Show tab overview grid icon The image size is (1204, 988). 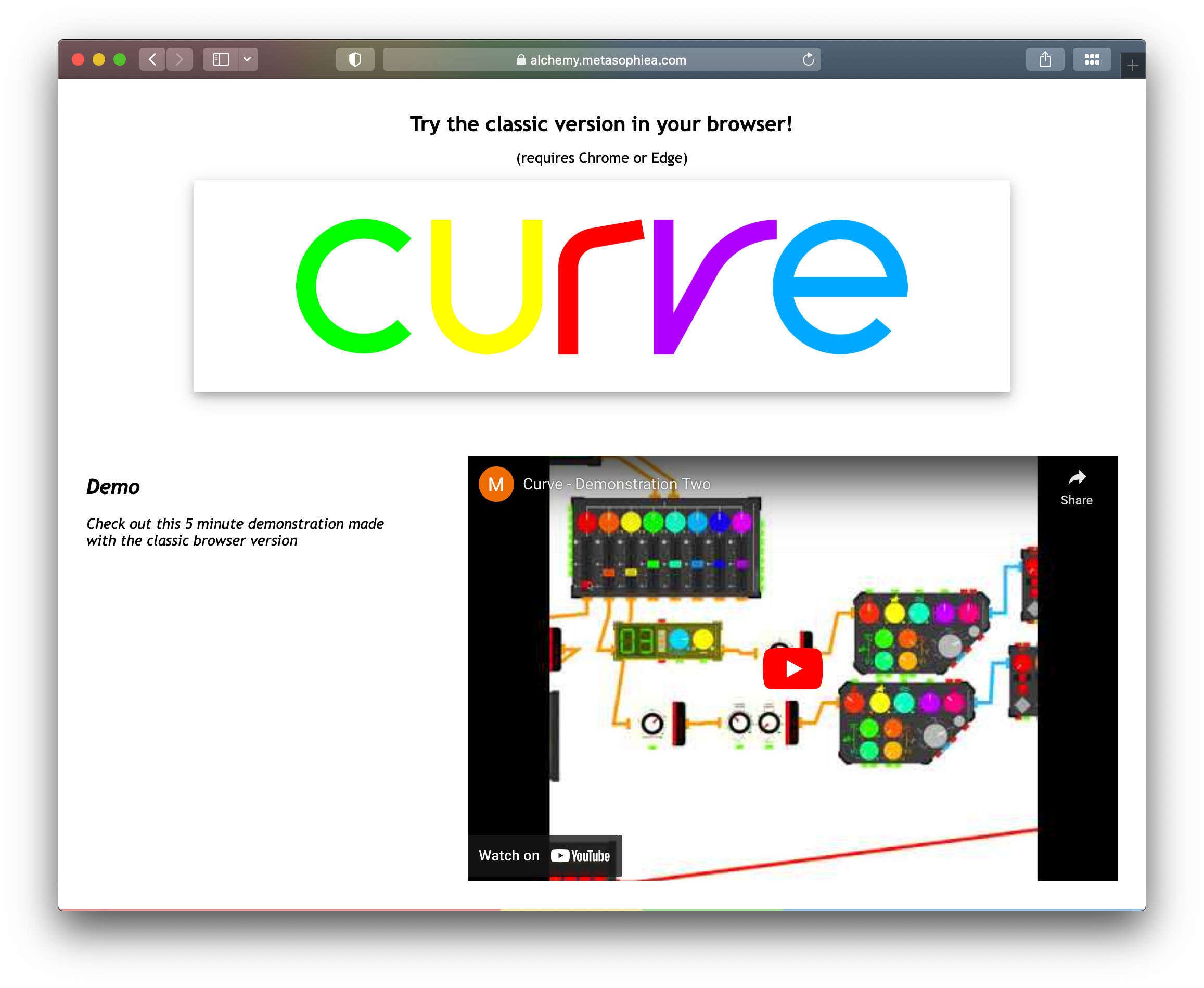pyautogui.click(x=1092, y=59)
